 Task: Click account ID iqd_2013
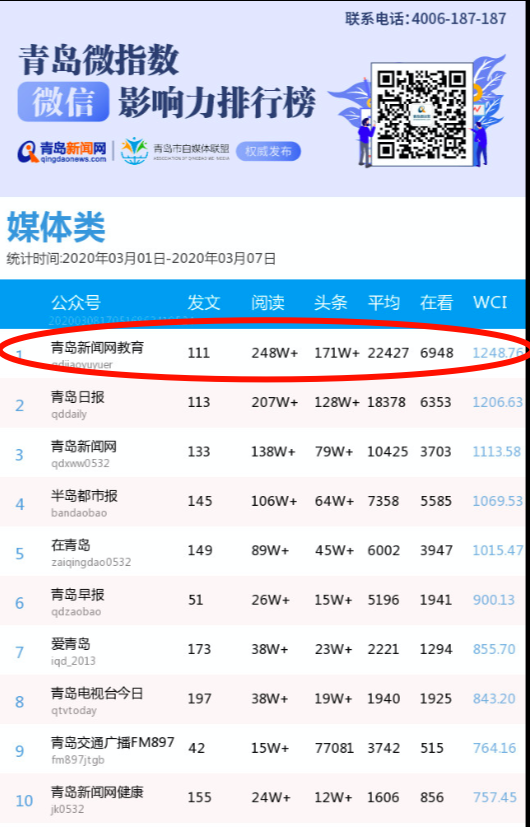73,661
